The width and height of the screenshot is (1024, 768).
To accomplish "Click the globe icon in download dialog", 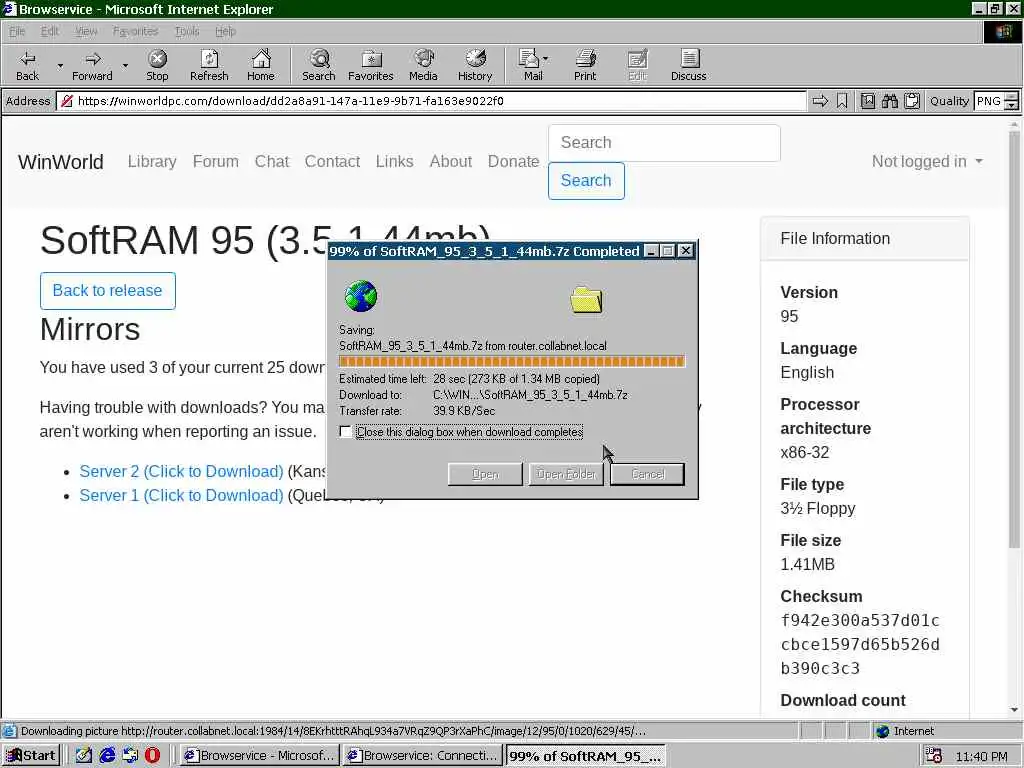I will click(x=360, y=296).
